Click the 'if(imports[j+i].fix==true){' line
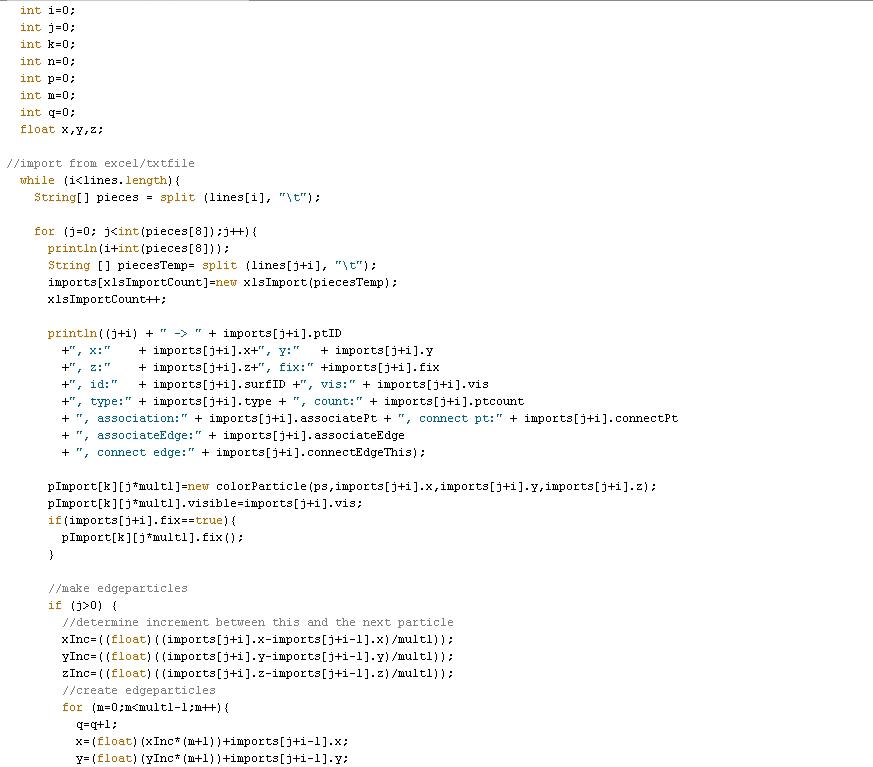 point(142,520)
